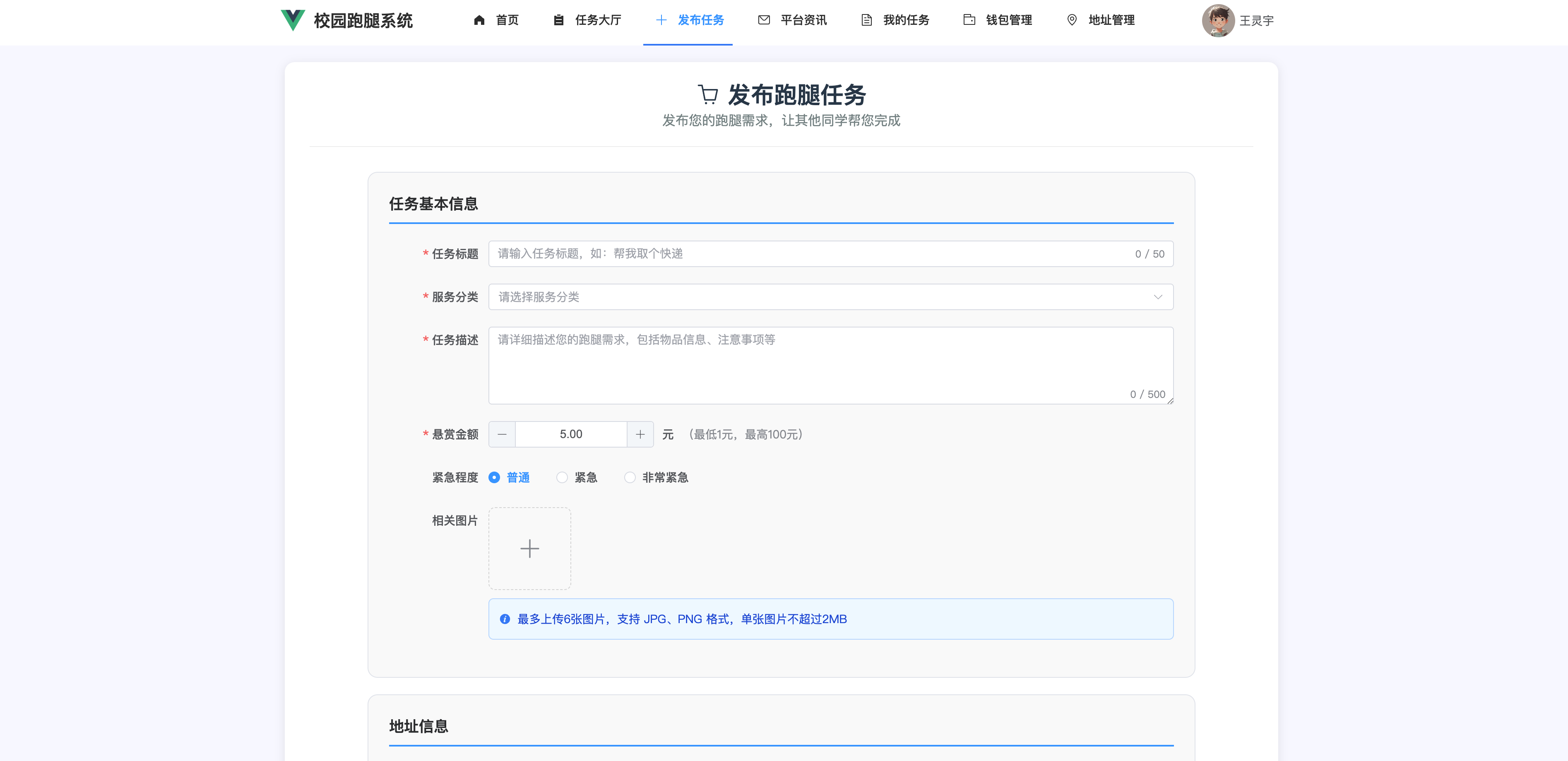Click the document icon for 我的任务

[866, 20]
